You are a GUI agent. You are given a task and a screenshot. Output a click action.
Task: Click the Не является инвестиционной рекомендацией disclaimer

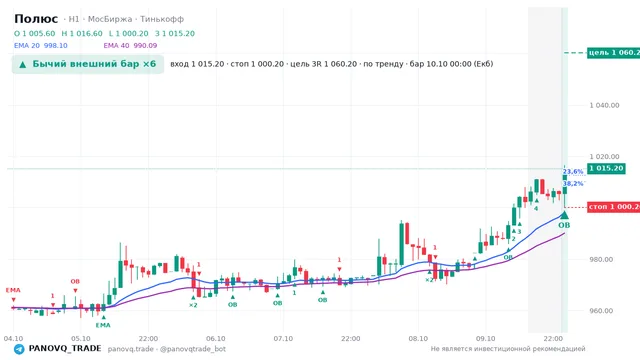click(508, 349)
